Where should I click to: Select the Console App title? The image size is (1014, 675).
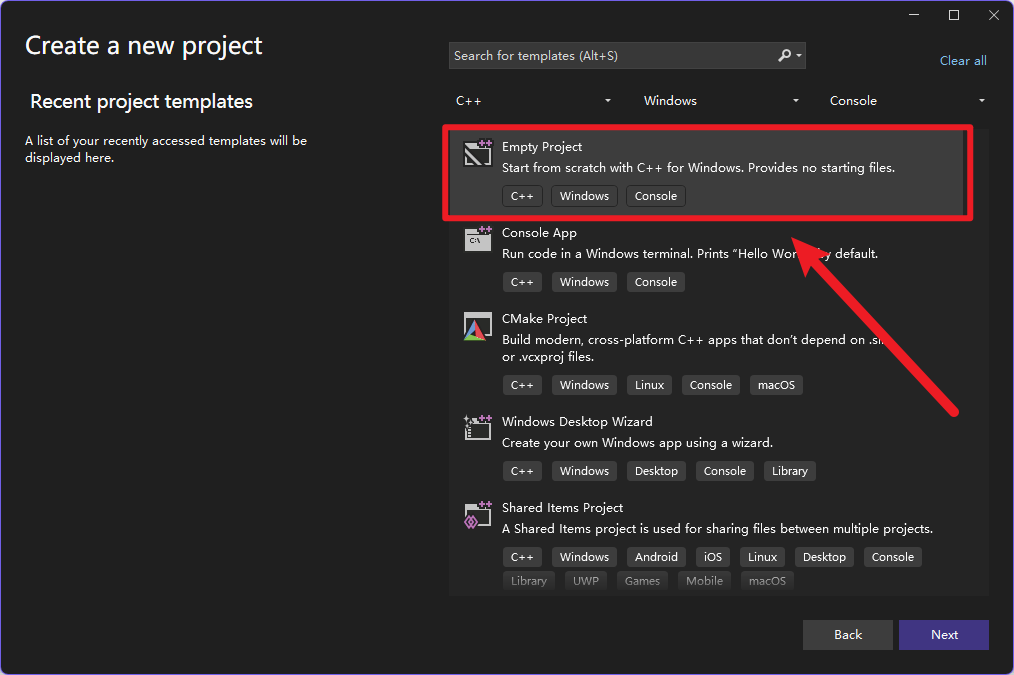[539, 233]
